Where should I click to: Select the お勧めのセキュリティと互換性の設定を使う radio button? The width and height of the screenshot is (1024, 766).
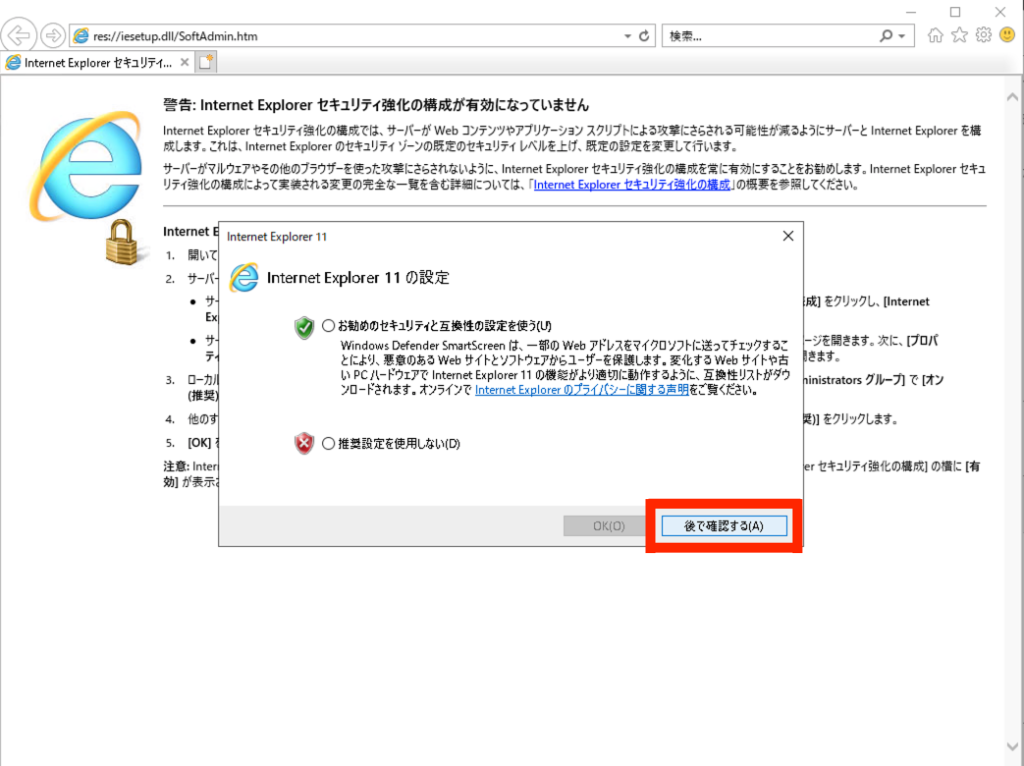(x=329, y=326)
